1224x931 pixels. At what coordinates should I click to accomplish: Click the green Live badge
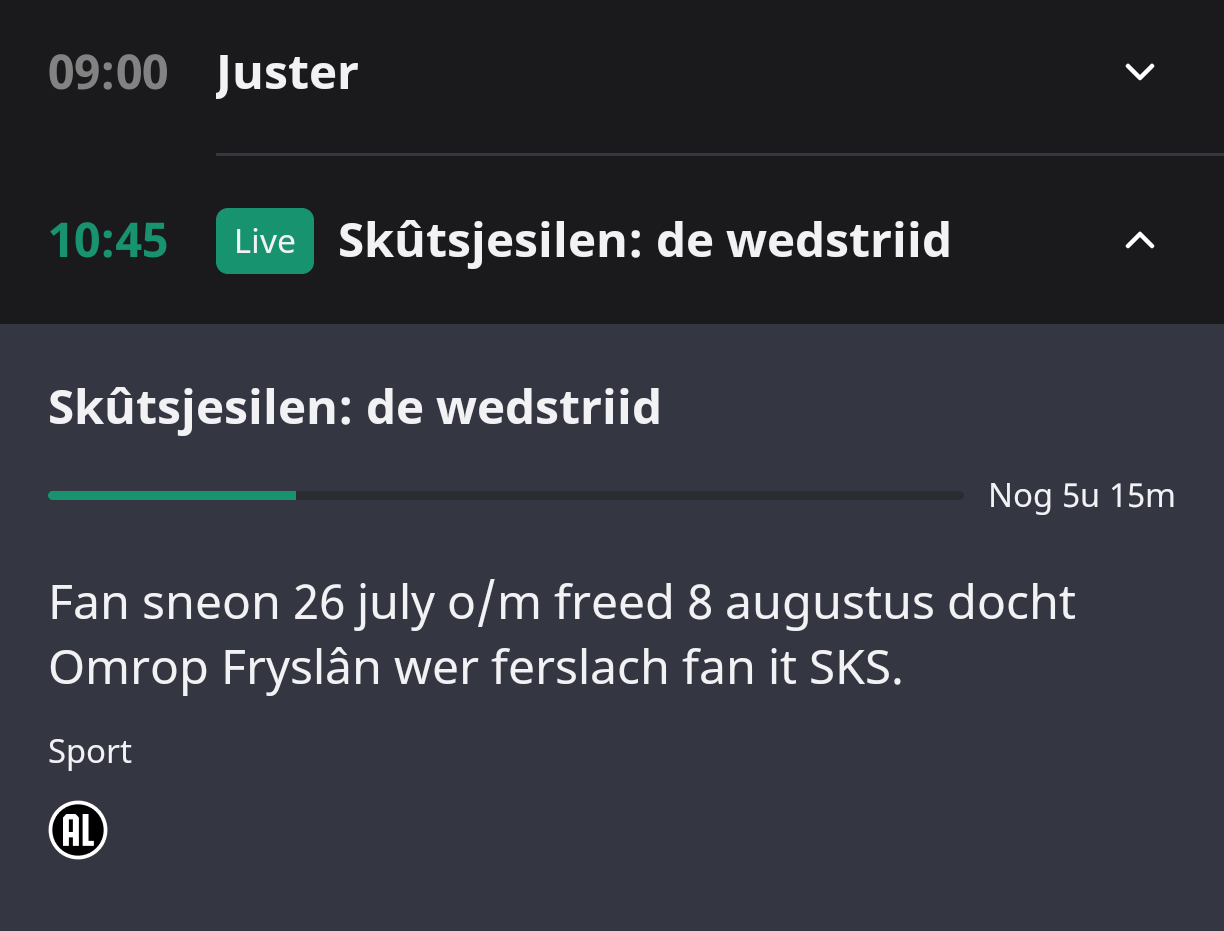coord(265,241)
